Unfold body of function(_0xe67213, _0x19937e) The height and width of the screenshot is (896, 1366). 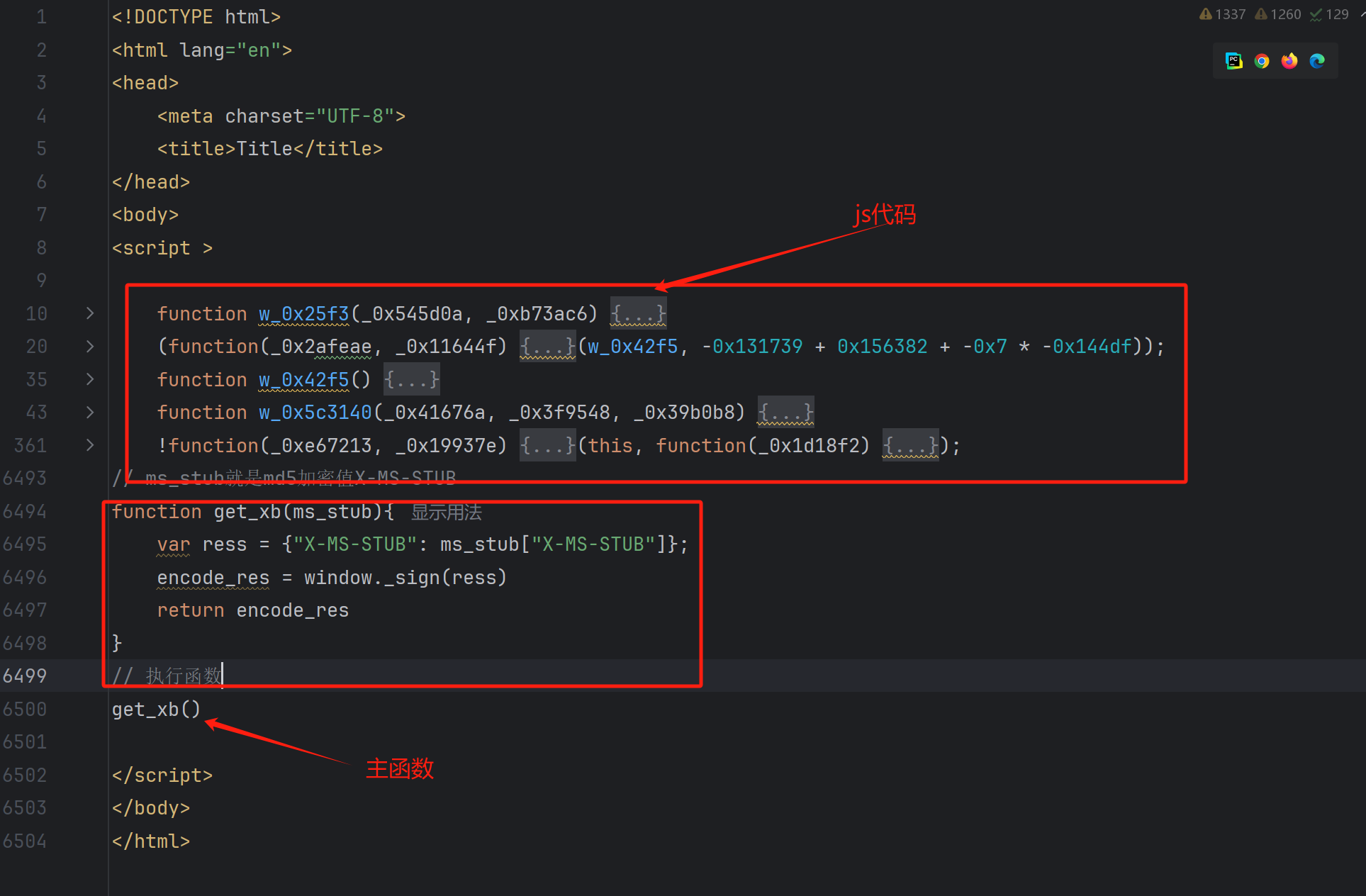pyautogui.click(x=548, y=445)
